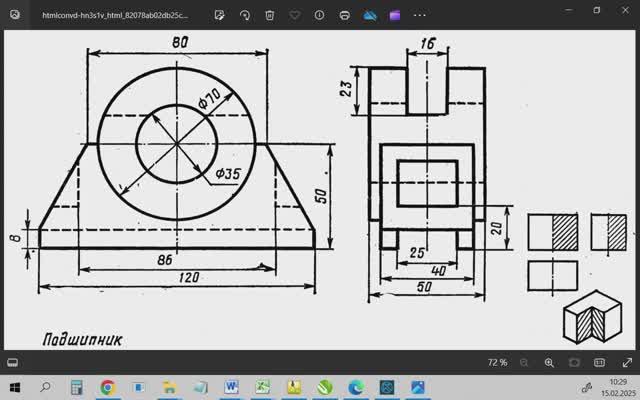The height and width of the screenshot is (400, 640).
Task: Click the OneDrive cloud icon
Action: coord(370,15)
